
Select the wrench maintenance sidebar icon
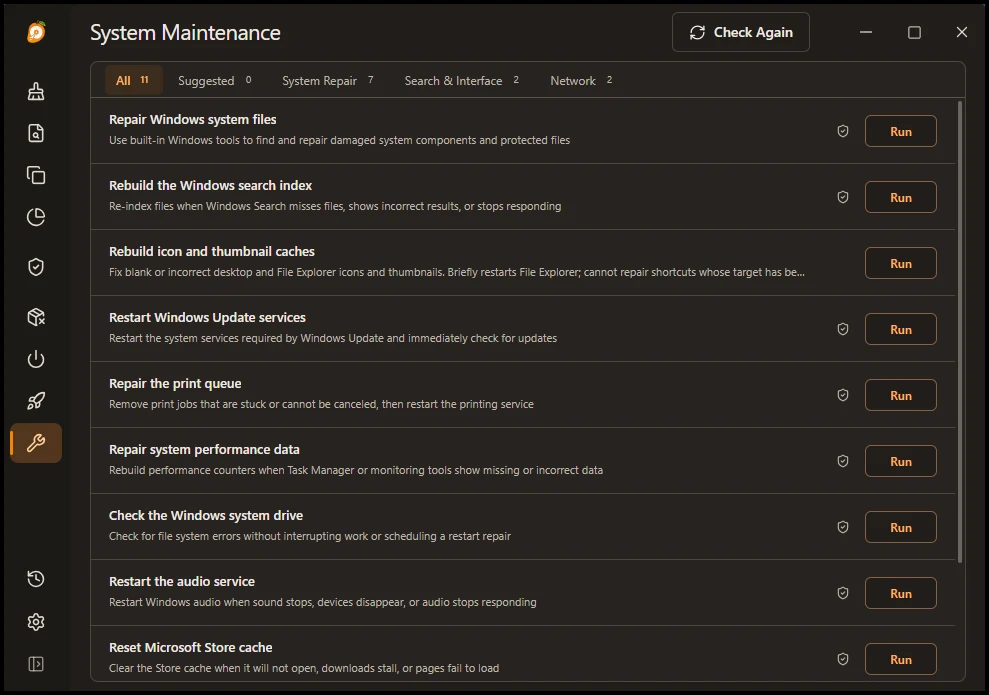pyautogui.click(x=36, y=443)
